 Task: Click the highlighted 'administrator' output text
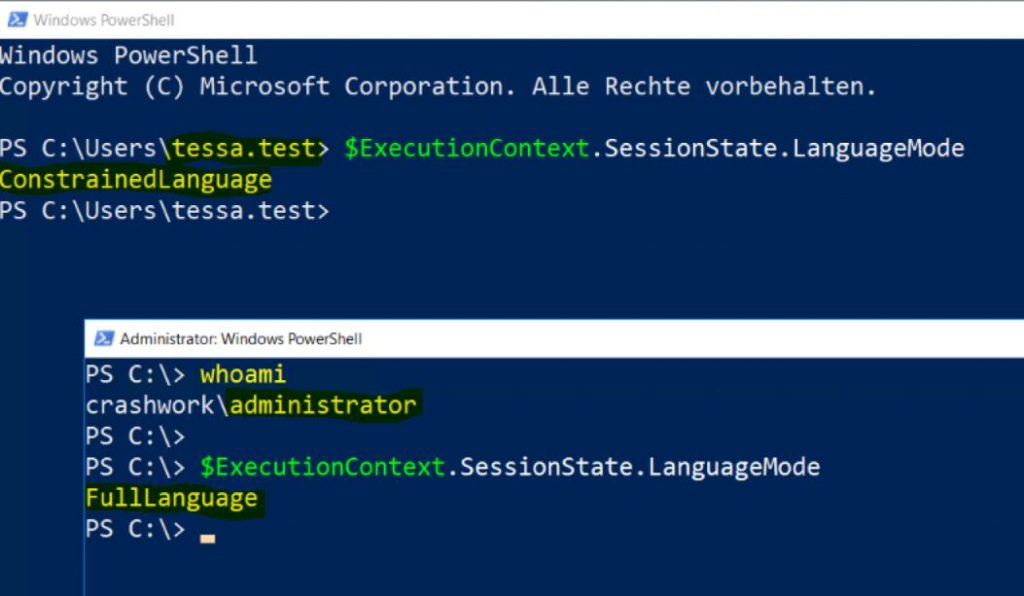(x=323, y=405)
